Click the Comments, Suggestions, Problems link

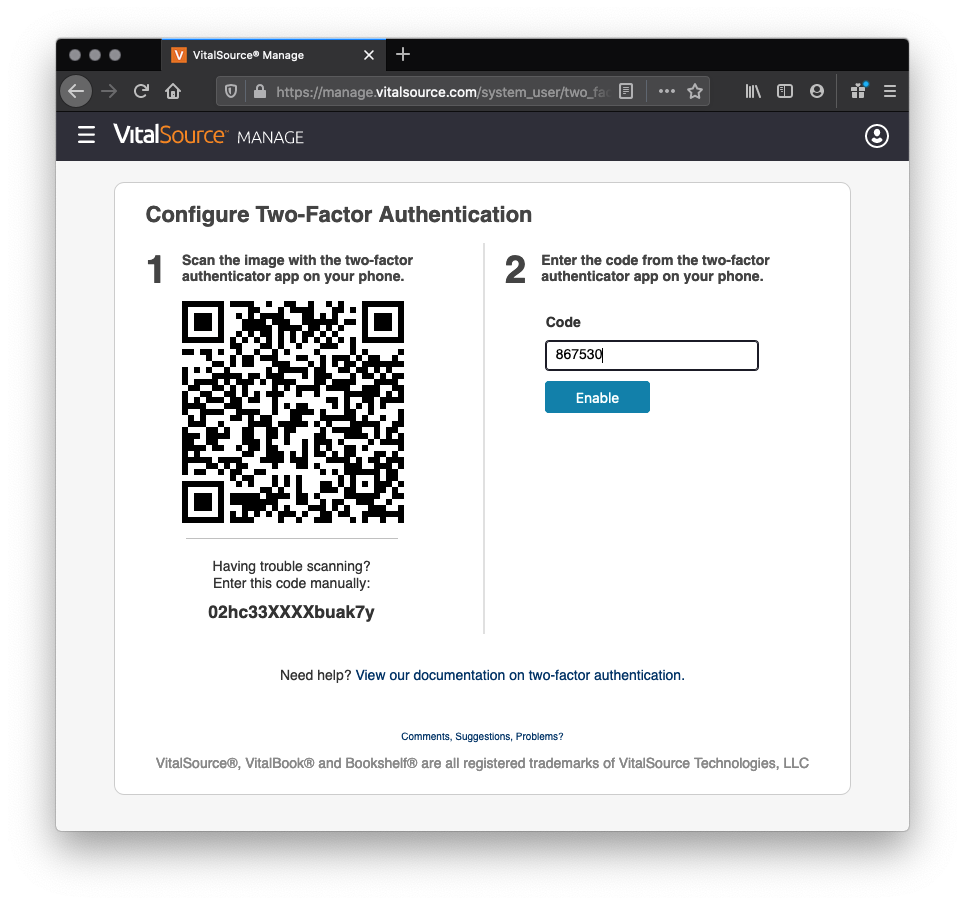tap(482, 736)
